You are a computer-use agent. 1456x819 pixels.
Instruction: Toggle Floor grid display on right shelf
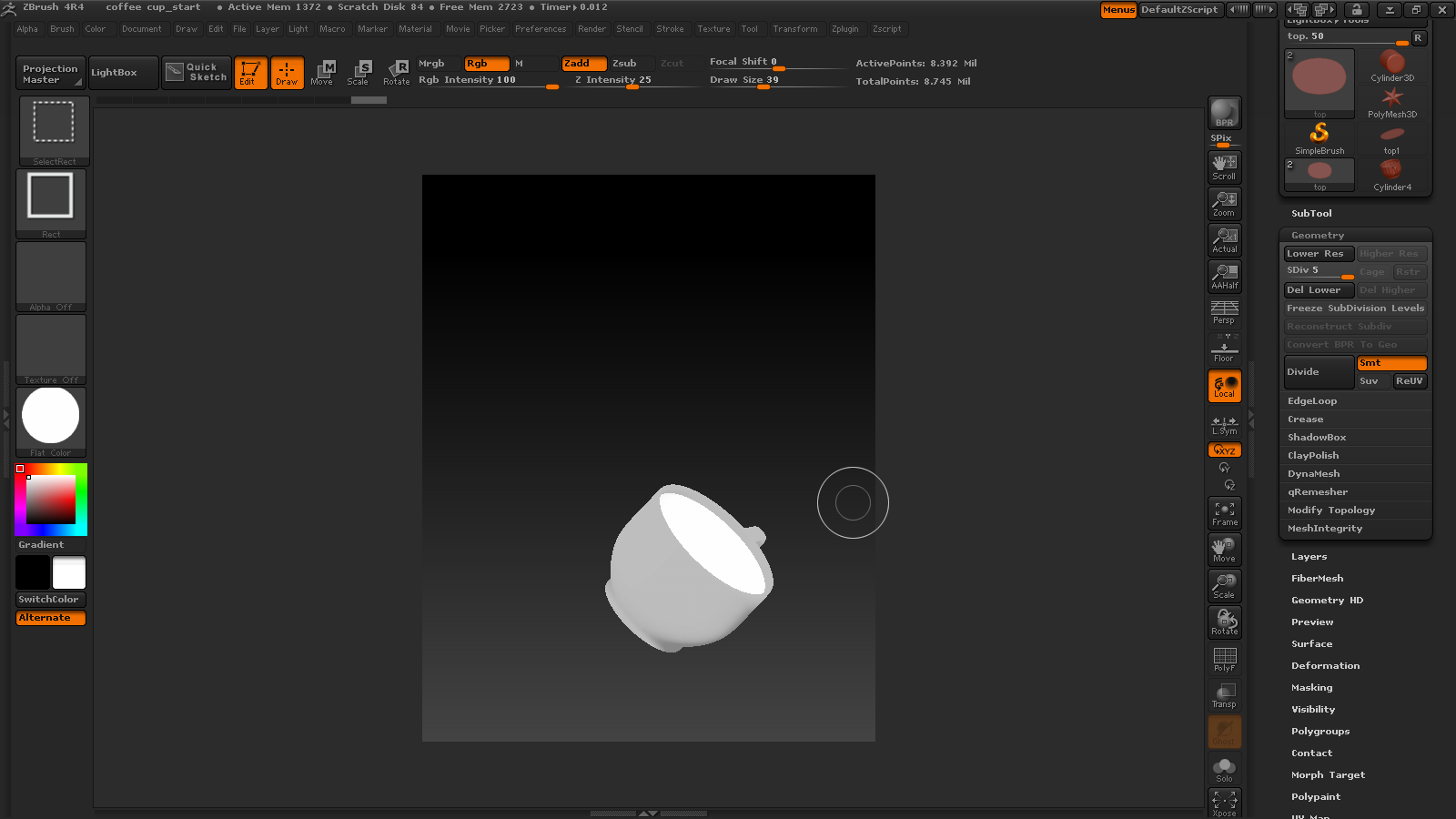pos(1224,349)
